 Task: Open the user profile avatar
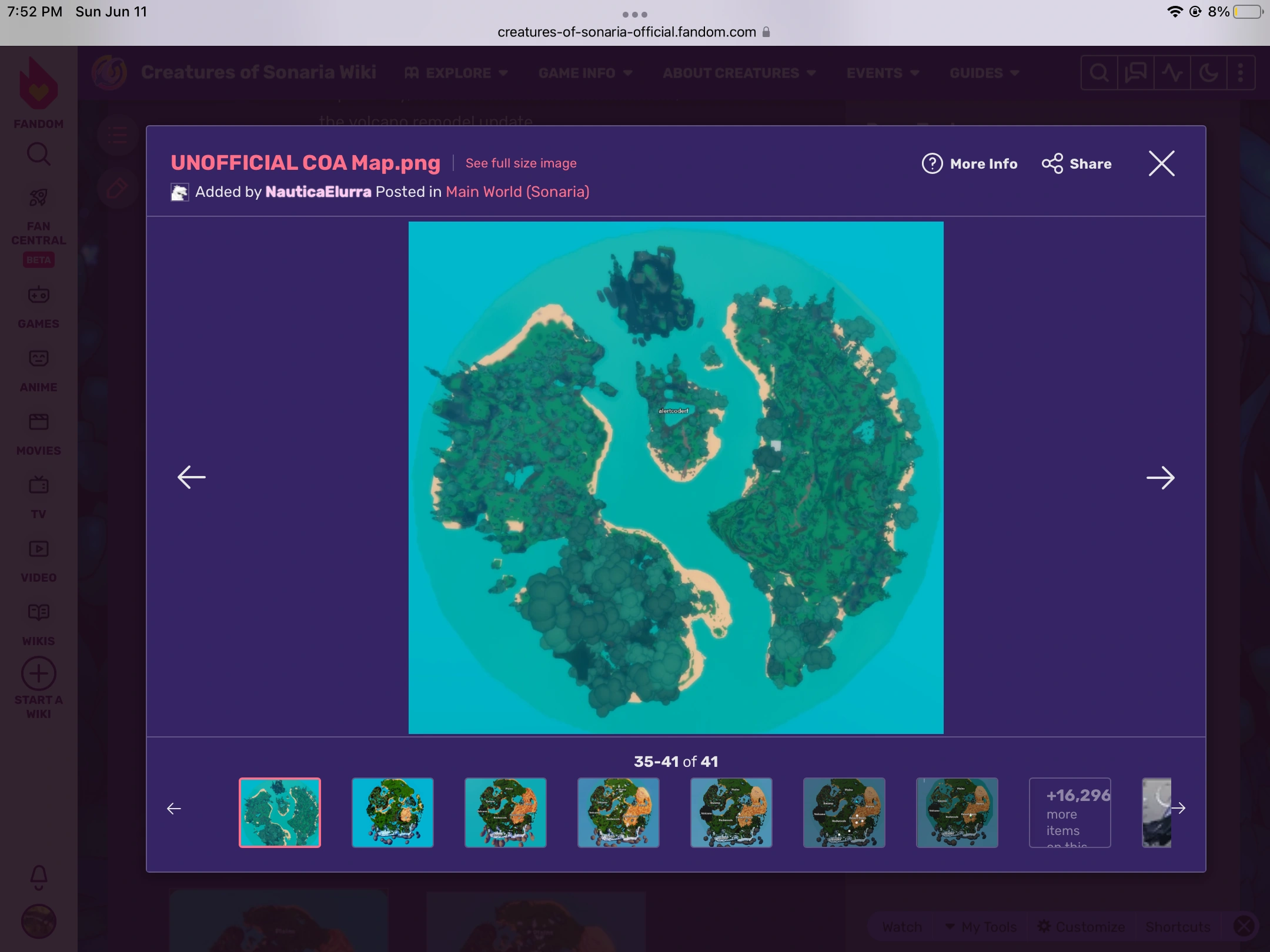click(39, 921)
